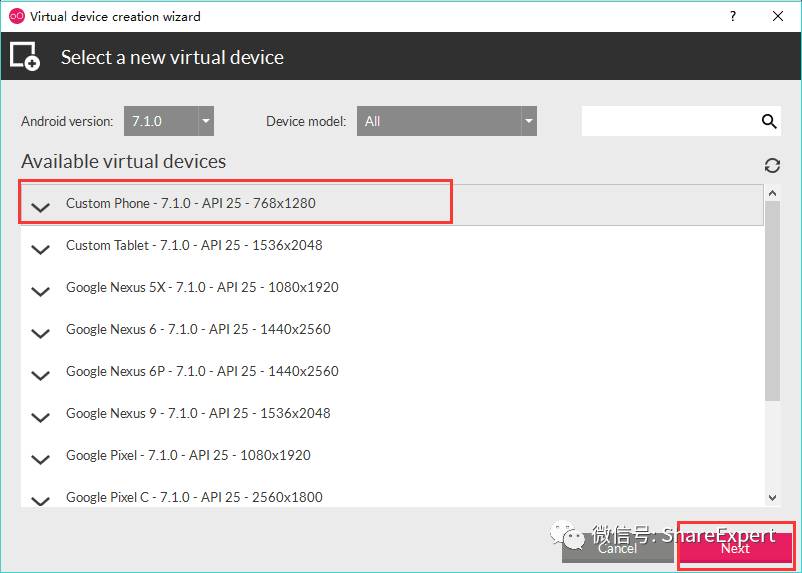
Task: Expand Custom Tablet 1536x2048 details chevron
Action: tap(40, 248)
